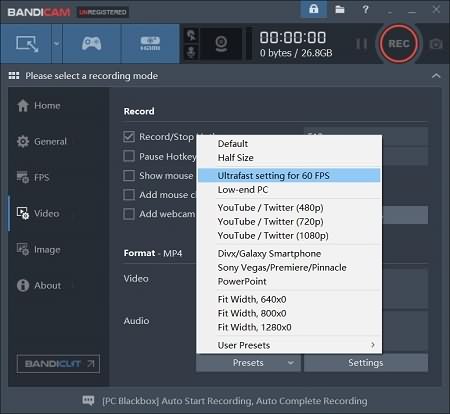Choose Fit Width, 800x0 preset
Screen dimensions: 450x414
pyautogui.click(x=289, y=313)
